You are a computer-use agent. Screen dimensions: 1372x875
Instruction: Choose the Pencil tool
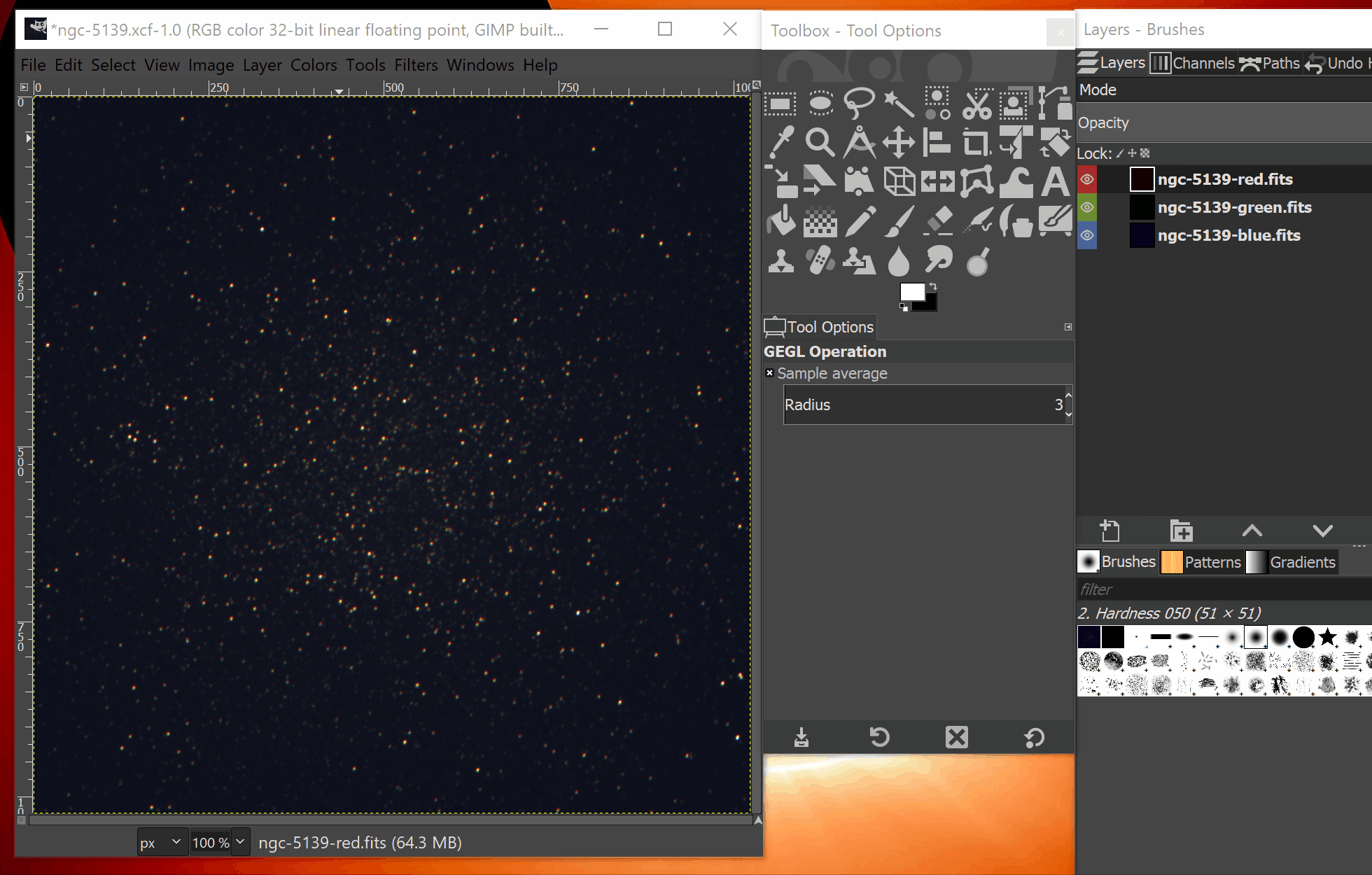[x=860, y=222]
